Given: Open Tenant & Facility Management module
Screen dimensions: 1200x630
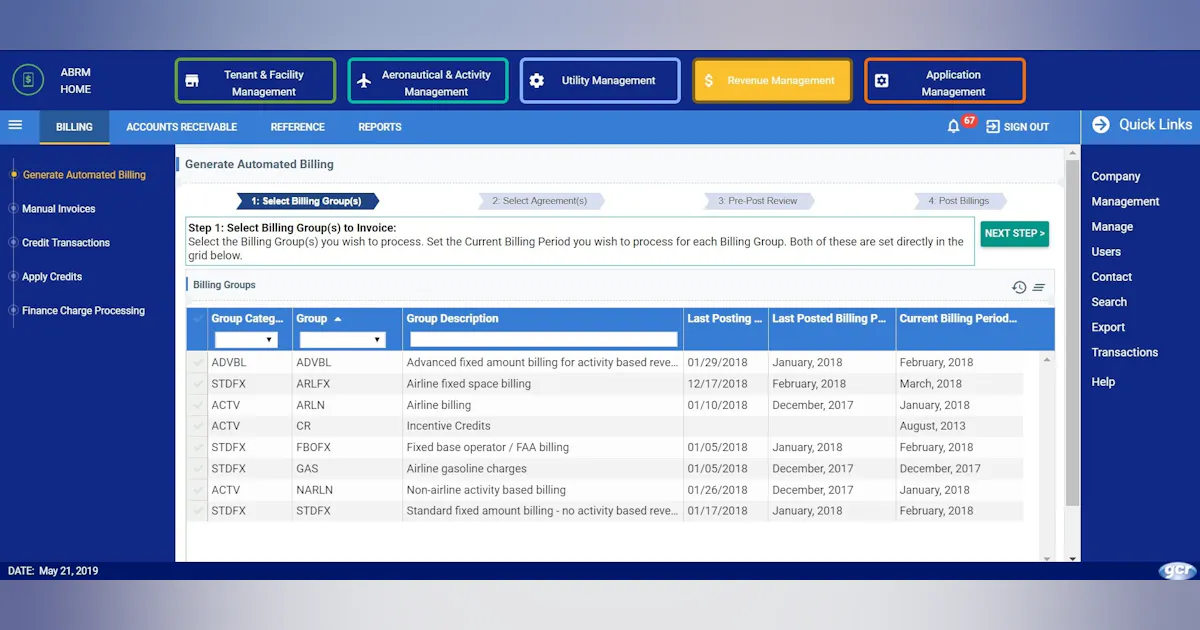Looking at the screenshot, I should (x=255, y=81).
